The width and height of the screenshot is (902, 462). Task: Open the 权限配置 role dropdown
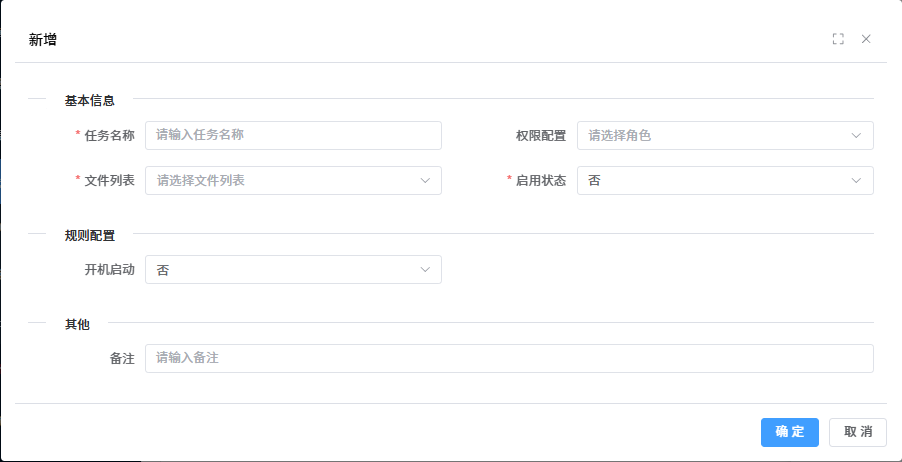coord(725,135)
